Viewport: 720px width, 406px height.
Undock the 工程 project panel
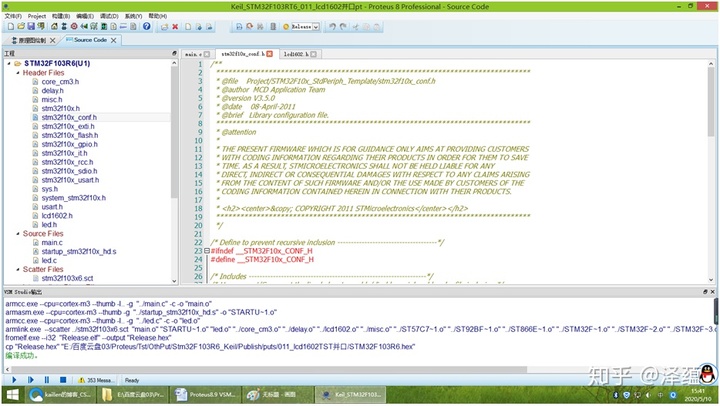tap(174, 53)
